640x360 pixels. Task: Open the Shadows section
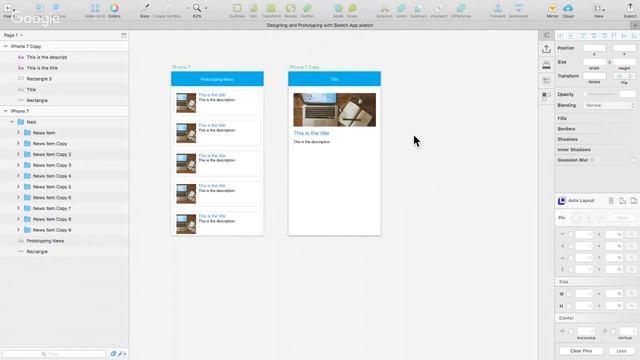[567, 140]
